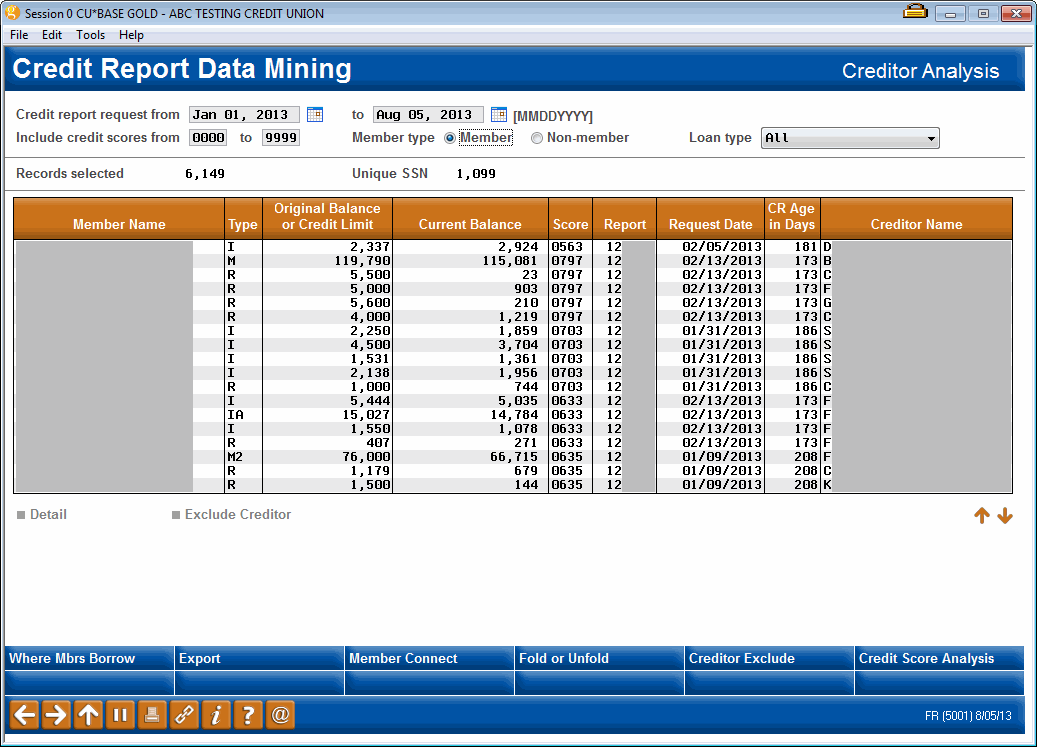Screen dimensions: 1037x747
Task: Page the list up with the orange arrow
Action: [982, 516]
